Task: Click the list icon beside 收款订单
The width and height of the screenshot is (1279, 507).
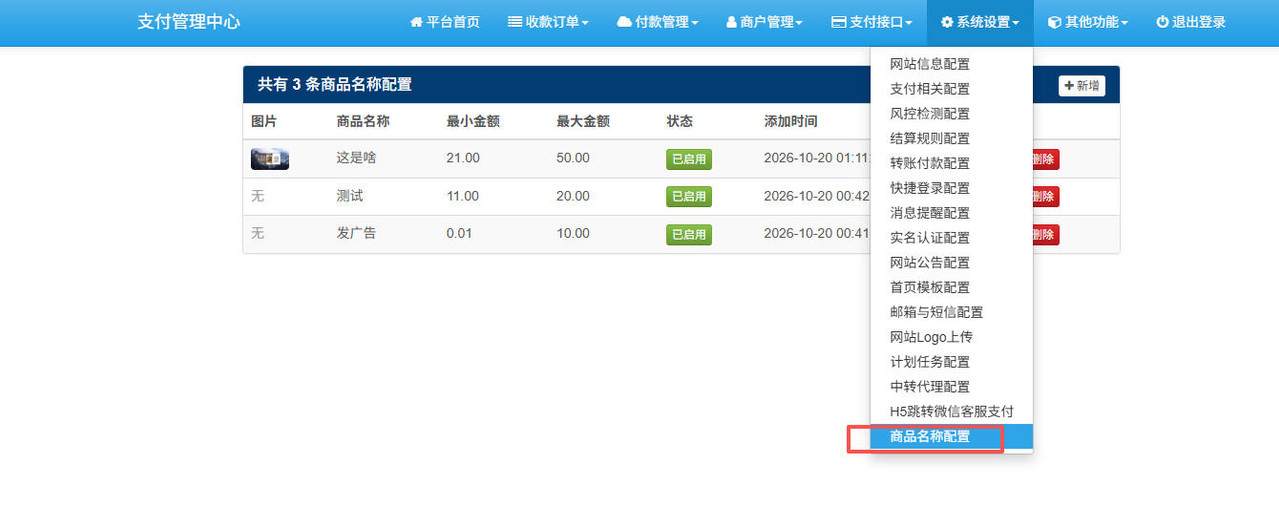Action: coord(515,22)
